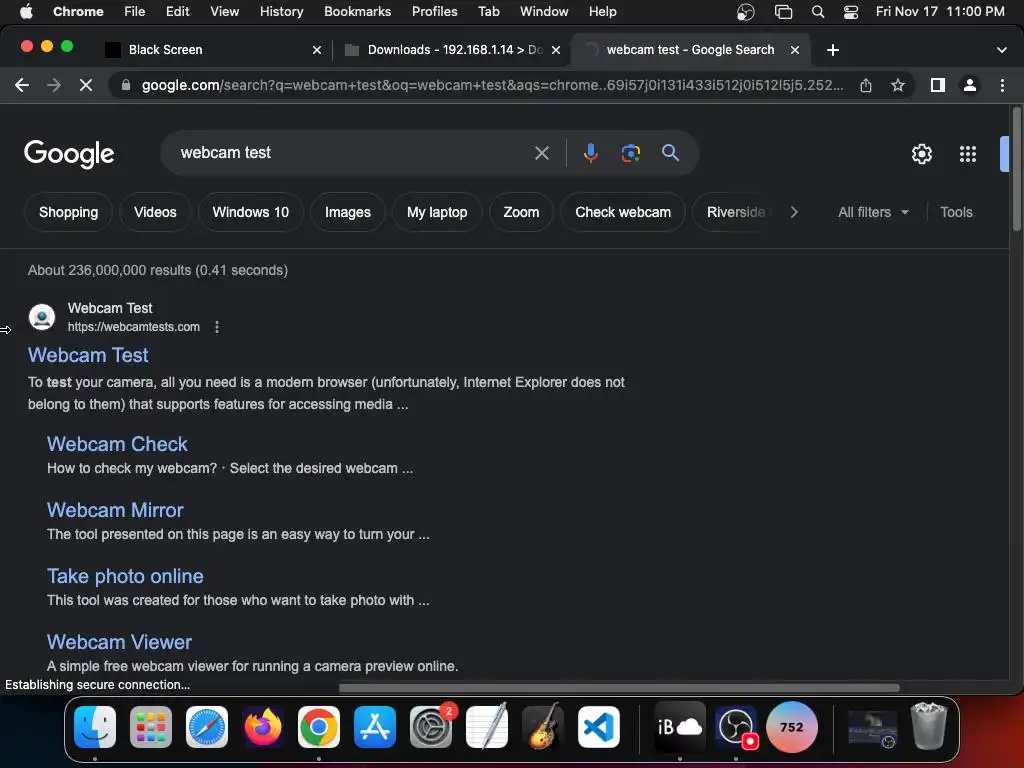Open TextEdit from the dock
The image size is (1024, 768).
(487, 727)
